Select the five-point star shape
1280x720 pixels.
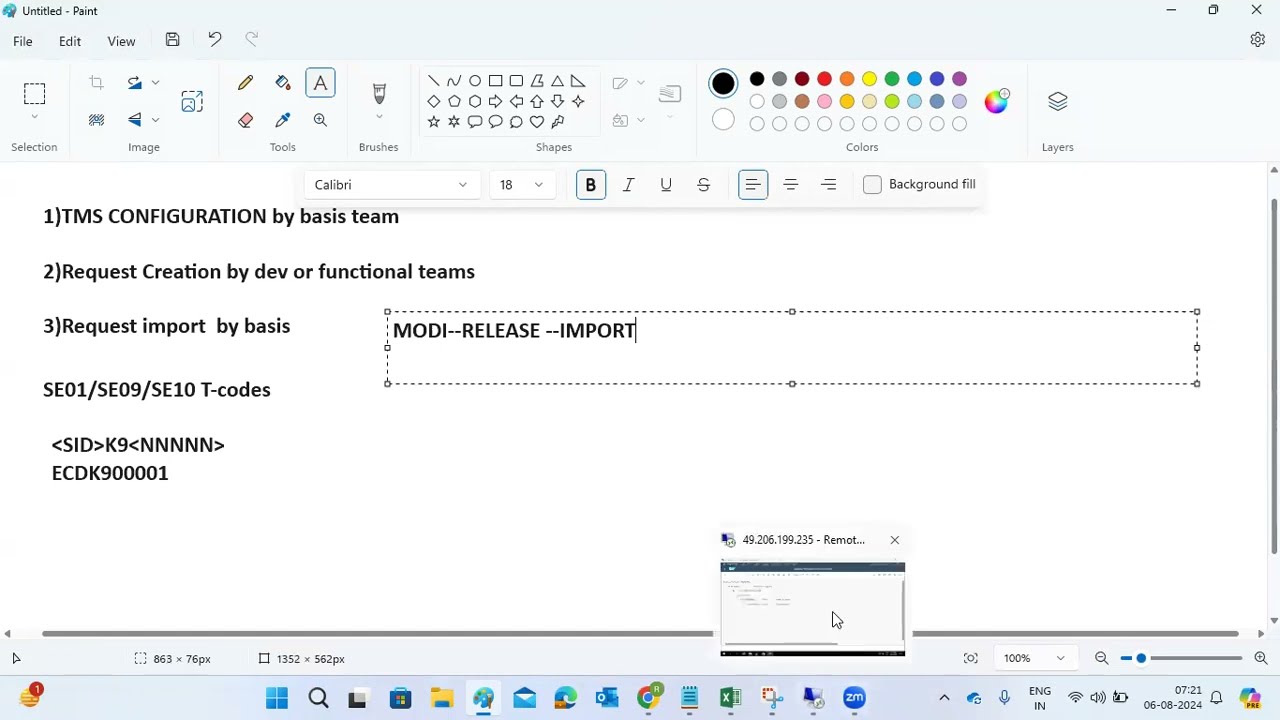point(433,122)
